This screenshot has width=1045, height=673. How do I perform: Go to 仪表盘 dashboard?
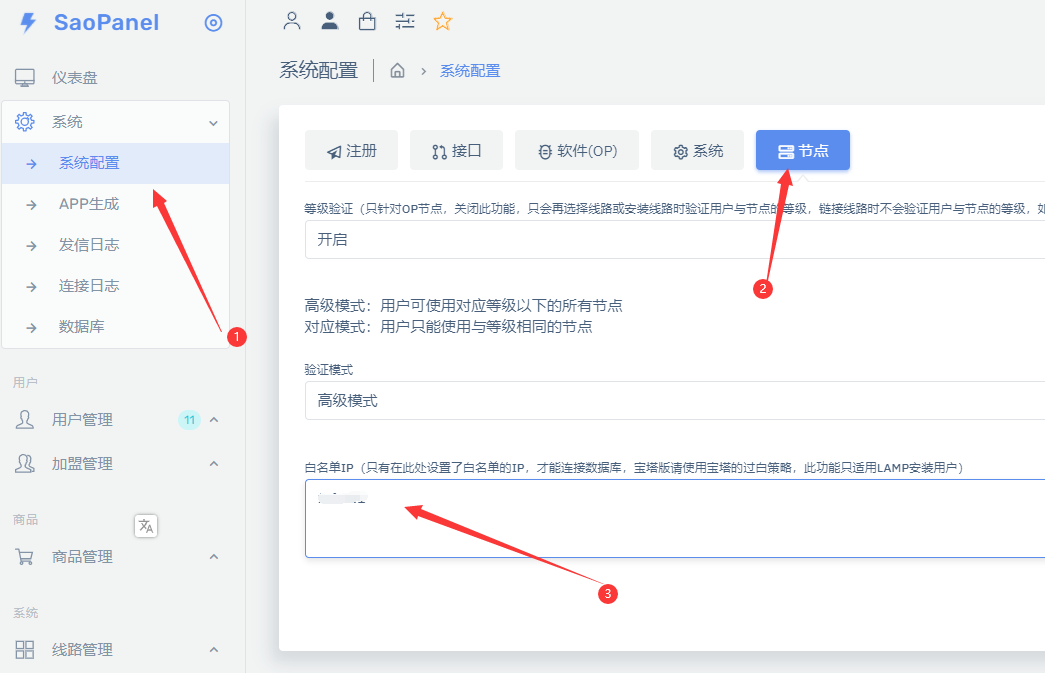coord(75,78)
